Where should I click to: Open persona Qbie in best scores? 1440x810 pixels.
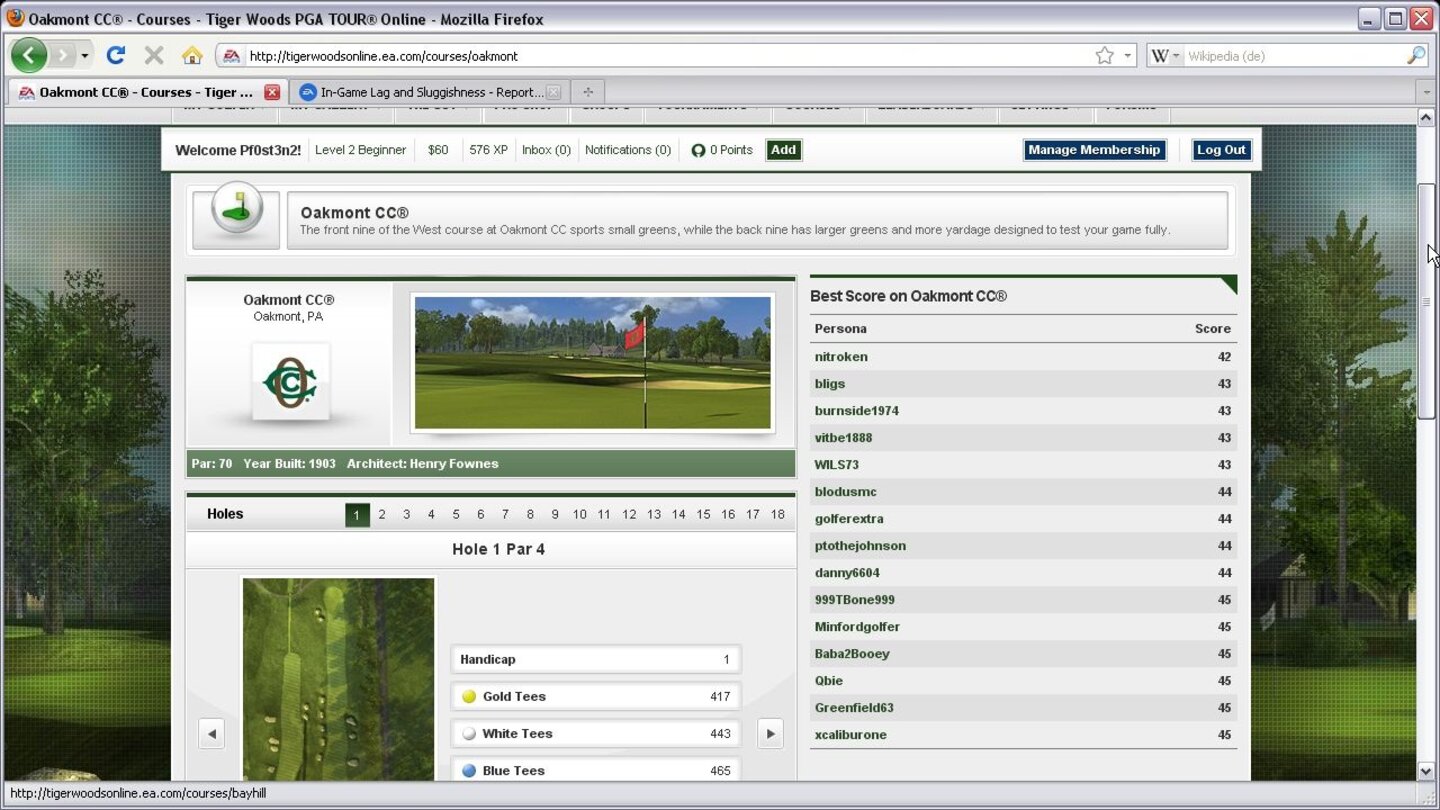pos(829,681)
